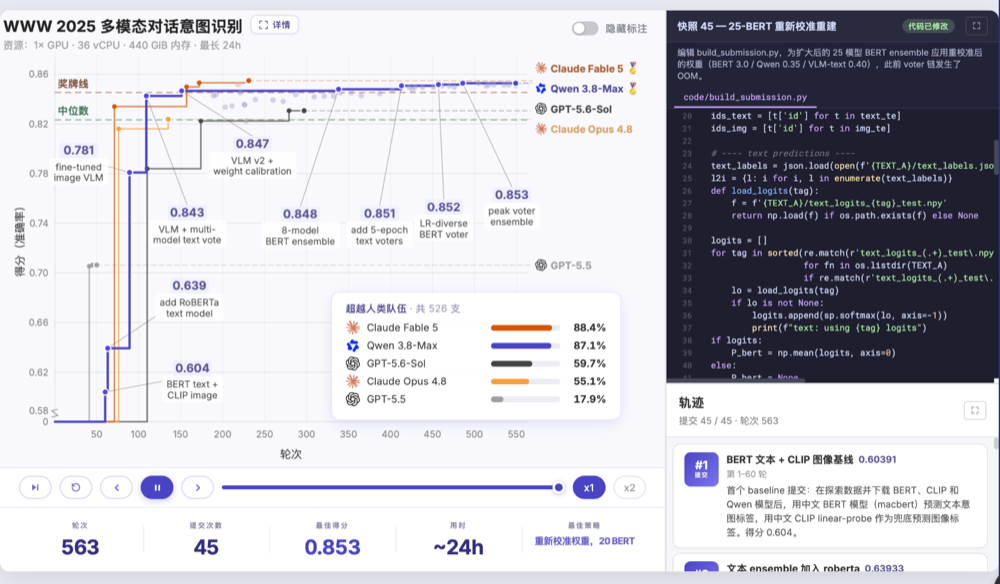Click the 0.848 8-model BERT ensemble annotation

300,227
